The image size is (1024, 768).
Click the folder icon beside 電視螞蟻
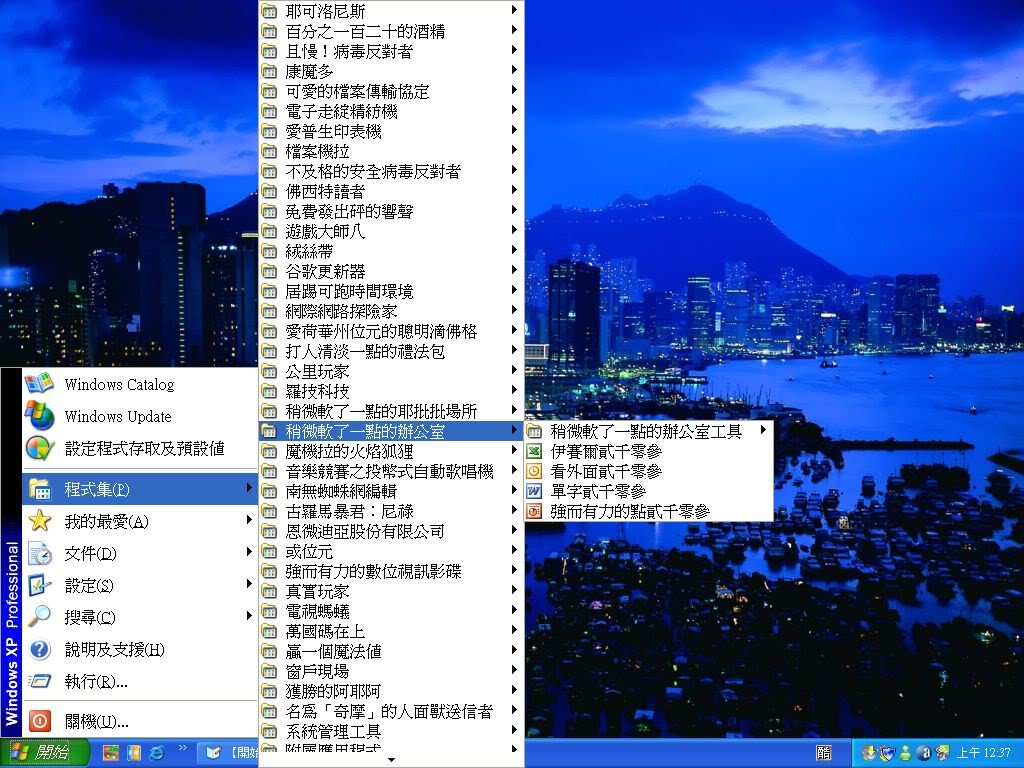coord(269,611)
